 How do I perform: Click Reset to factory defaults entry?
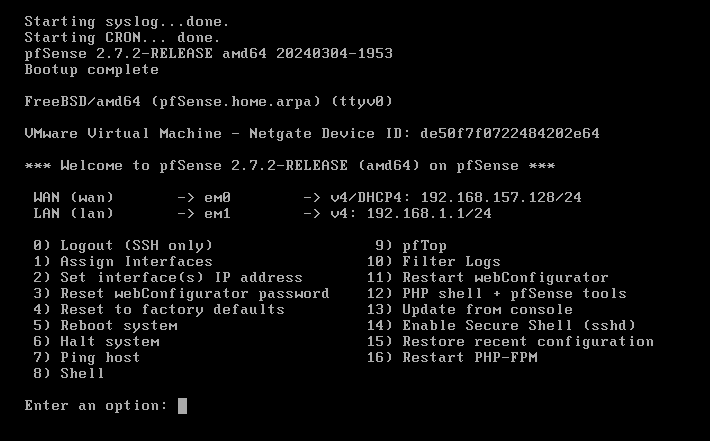click(x=159, y=310)
